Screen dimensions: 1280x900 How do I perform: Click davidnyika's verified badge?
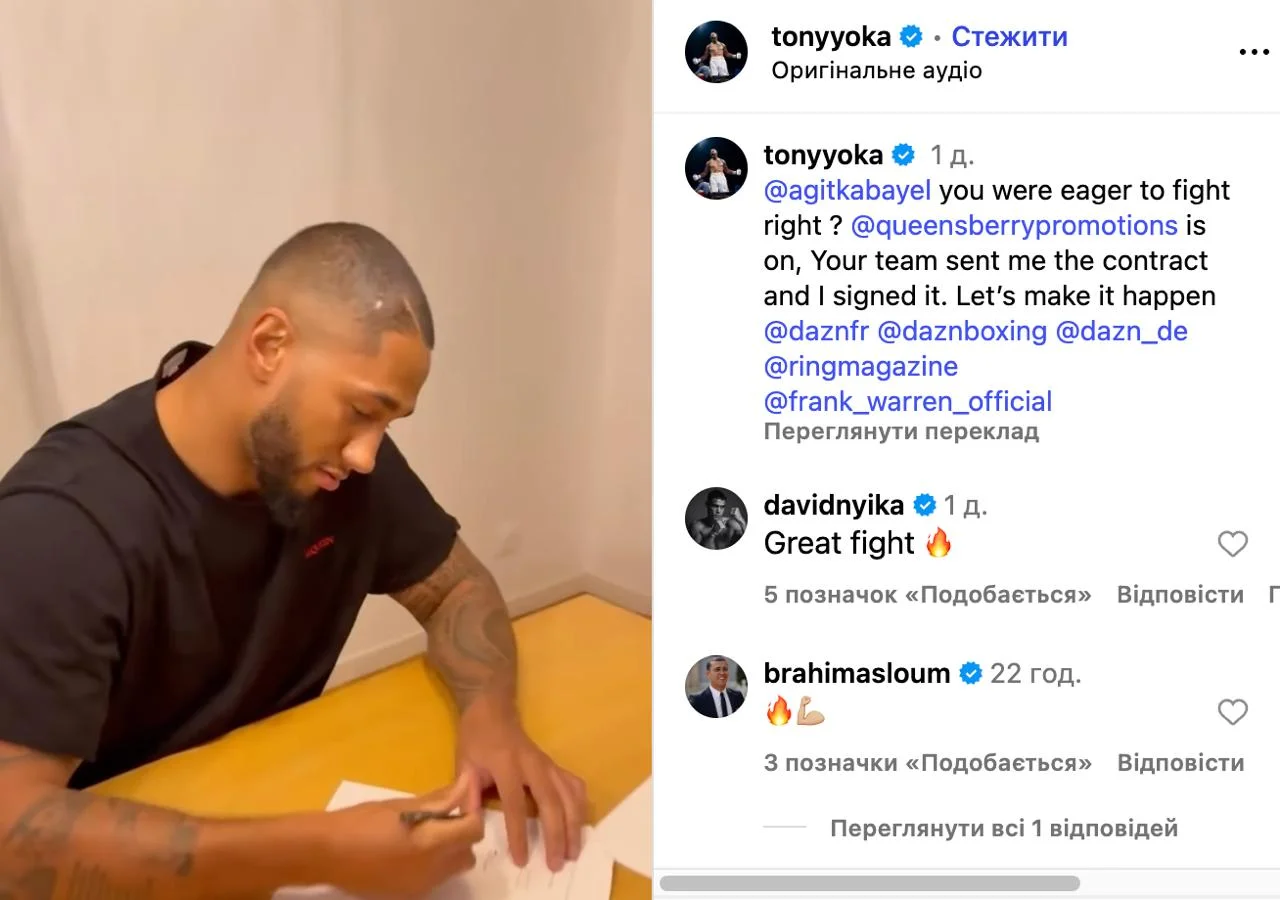pyautogui.click(x=925, y=505)
